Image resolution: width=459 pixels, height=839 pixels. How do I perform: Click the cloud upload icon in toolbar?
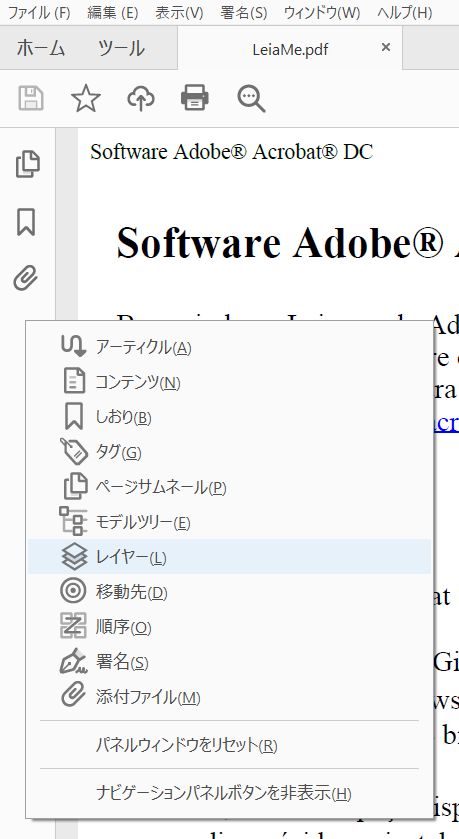coord(141,99)
